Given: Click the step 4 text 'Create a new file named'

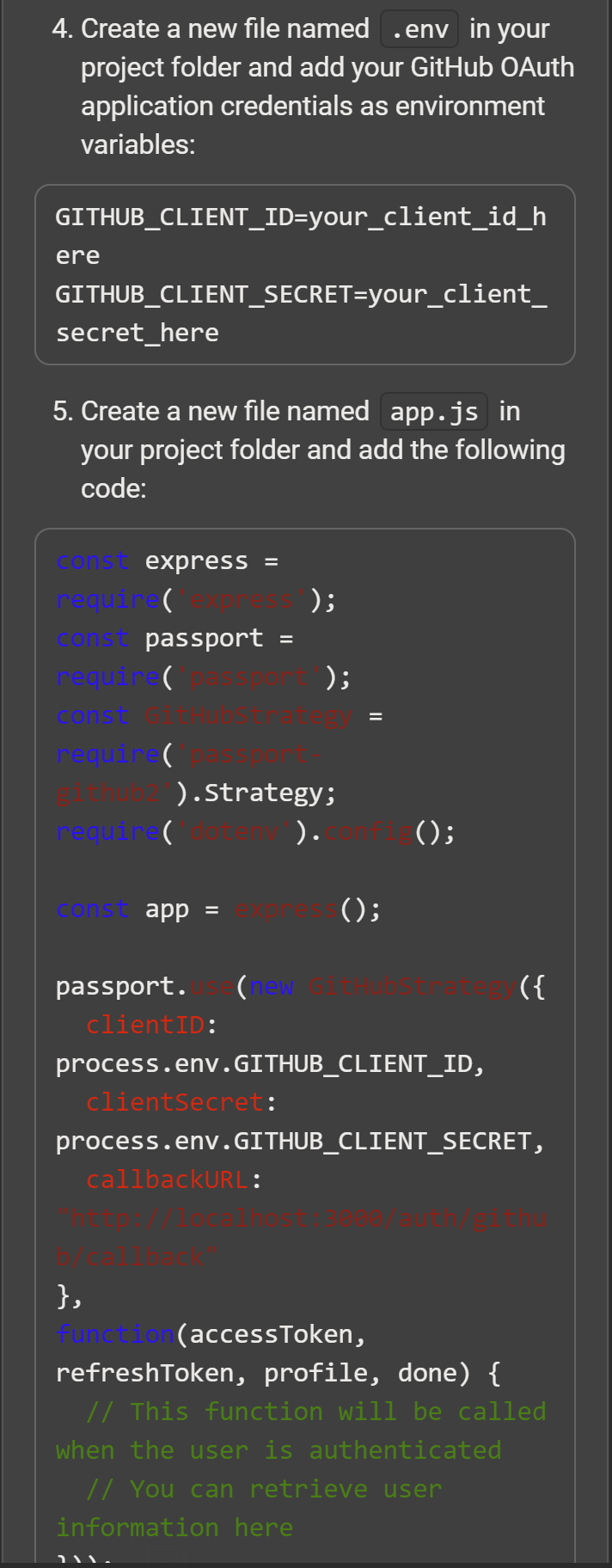Looking at the screenshot, I should (x=225, y=28).
